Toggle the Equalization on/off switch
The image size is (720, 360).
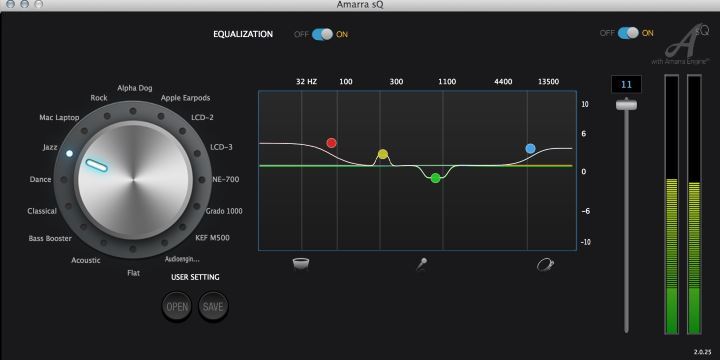(x=322, y=34)
